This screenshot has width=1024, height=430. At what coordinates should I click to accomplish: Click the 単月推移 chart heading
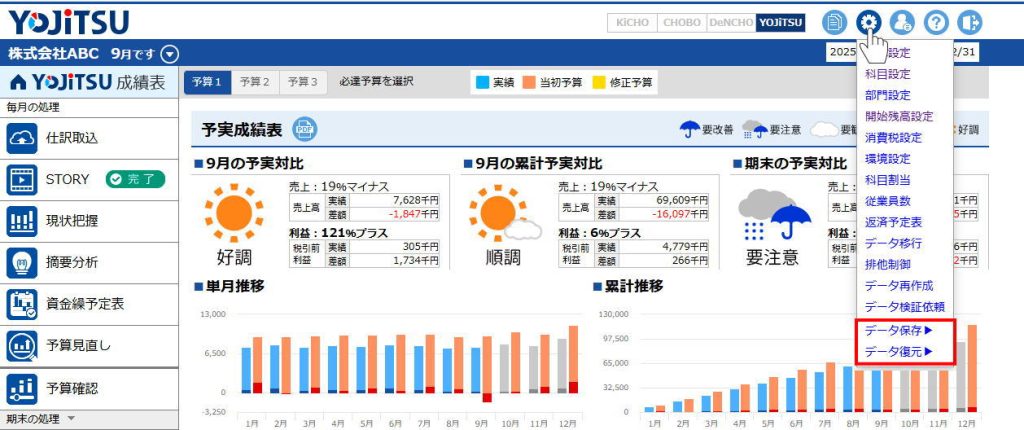pos(235,286)
